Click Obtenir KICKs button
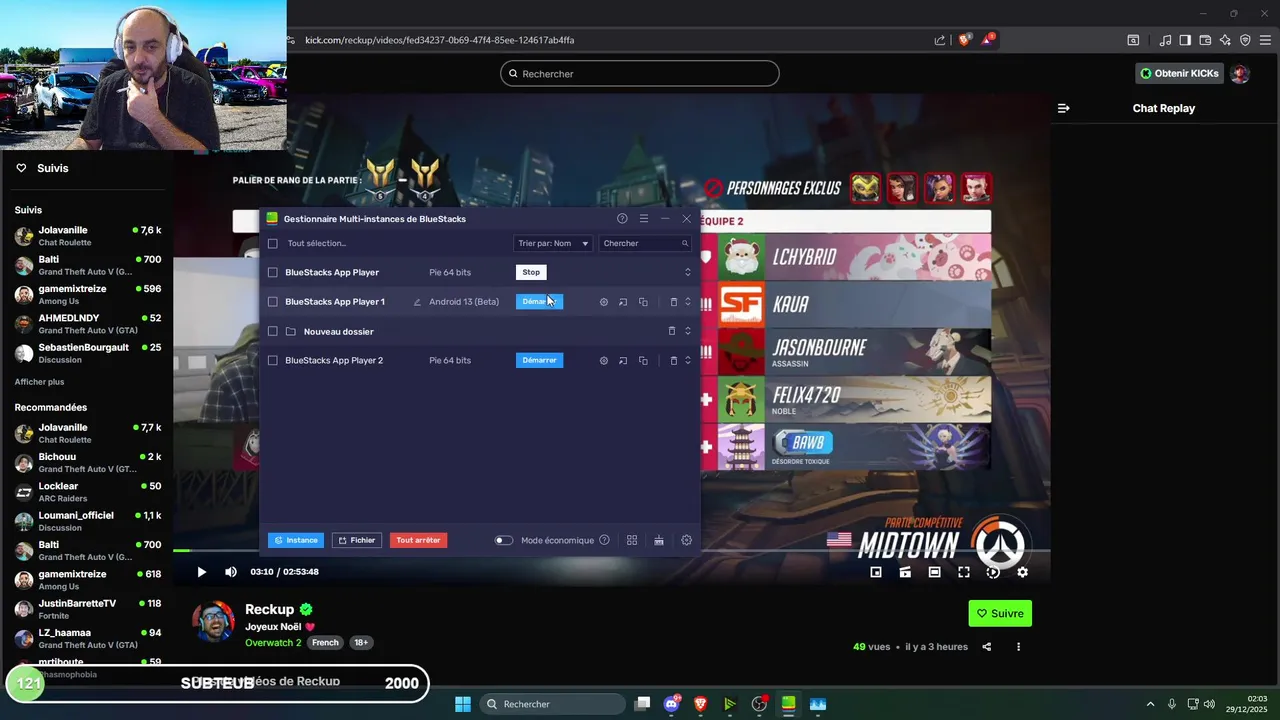1280x720 pixels. tap(1180, 73)
